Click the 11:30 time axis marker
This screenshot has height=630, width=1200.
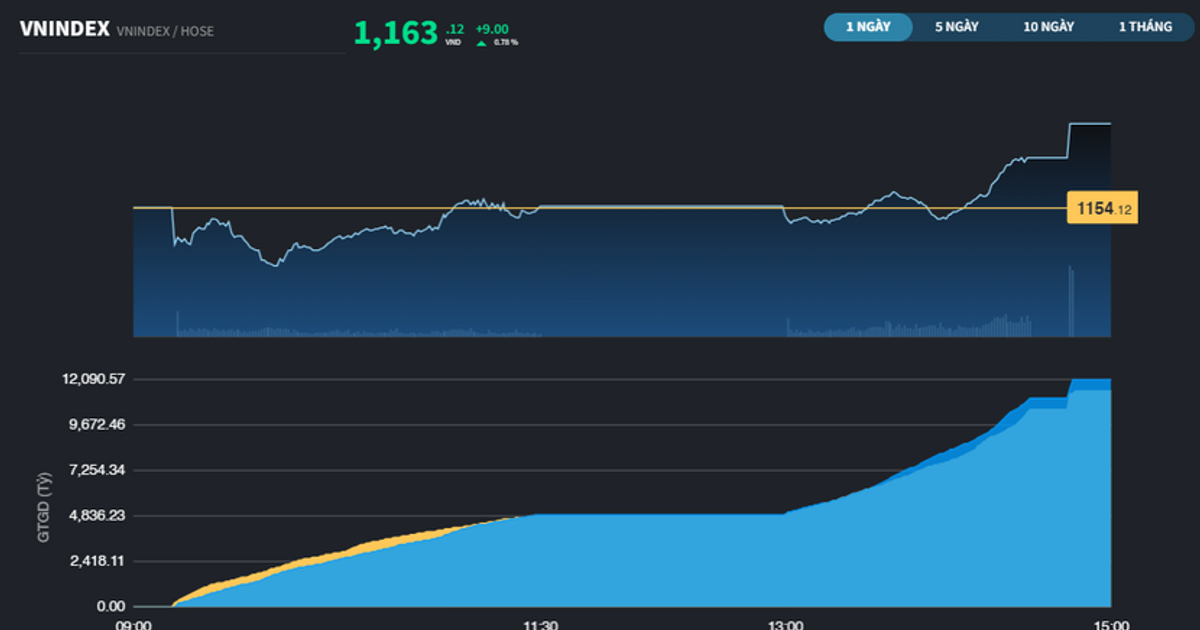pos(540,624)
